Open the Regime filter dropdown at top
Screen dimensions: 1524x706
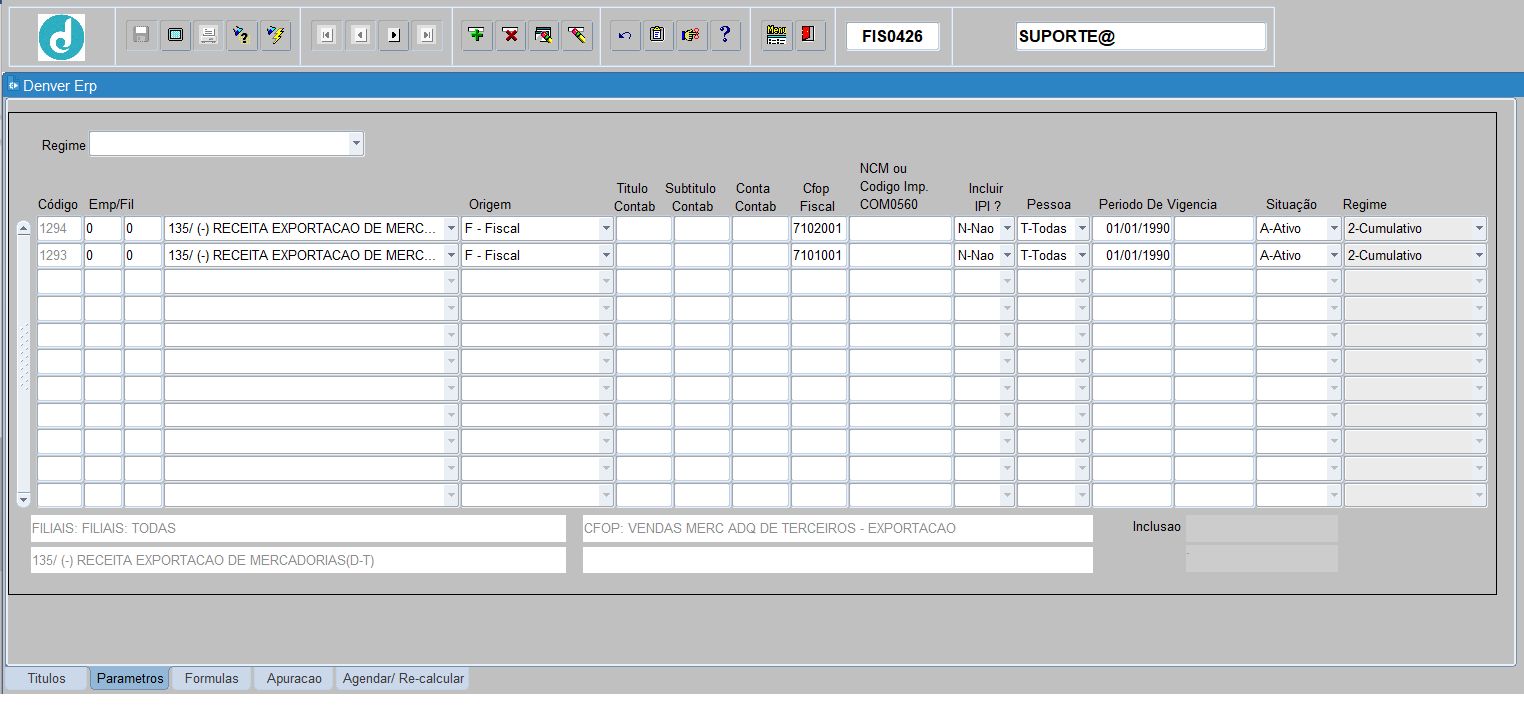(356, 144)
